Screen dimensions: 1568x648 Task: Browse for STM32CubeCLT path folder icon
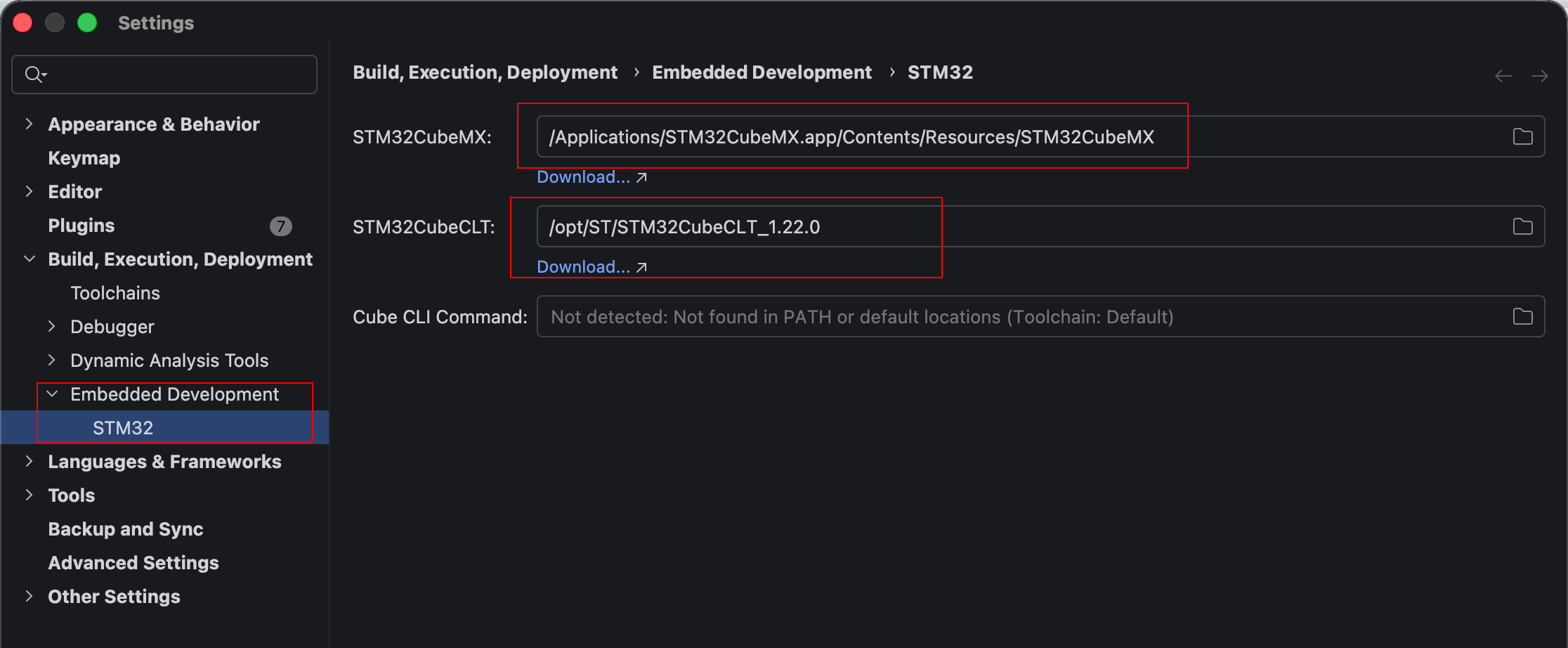click(1522, 226)
